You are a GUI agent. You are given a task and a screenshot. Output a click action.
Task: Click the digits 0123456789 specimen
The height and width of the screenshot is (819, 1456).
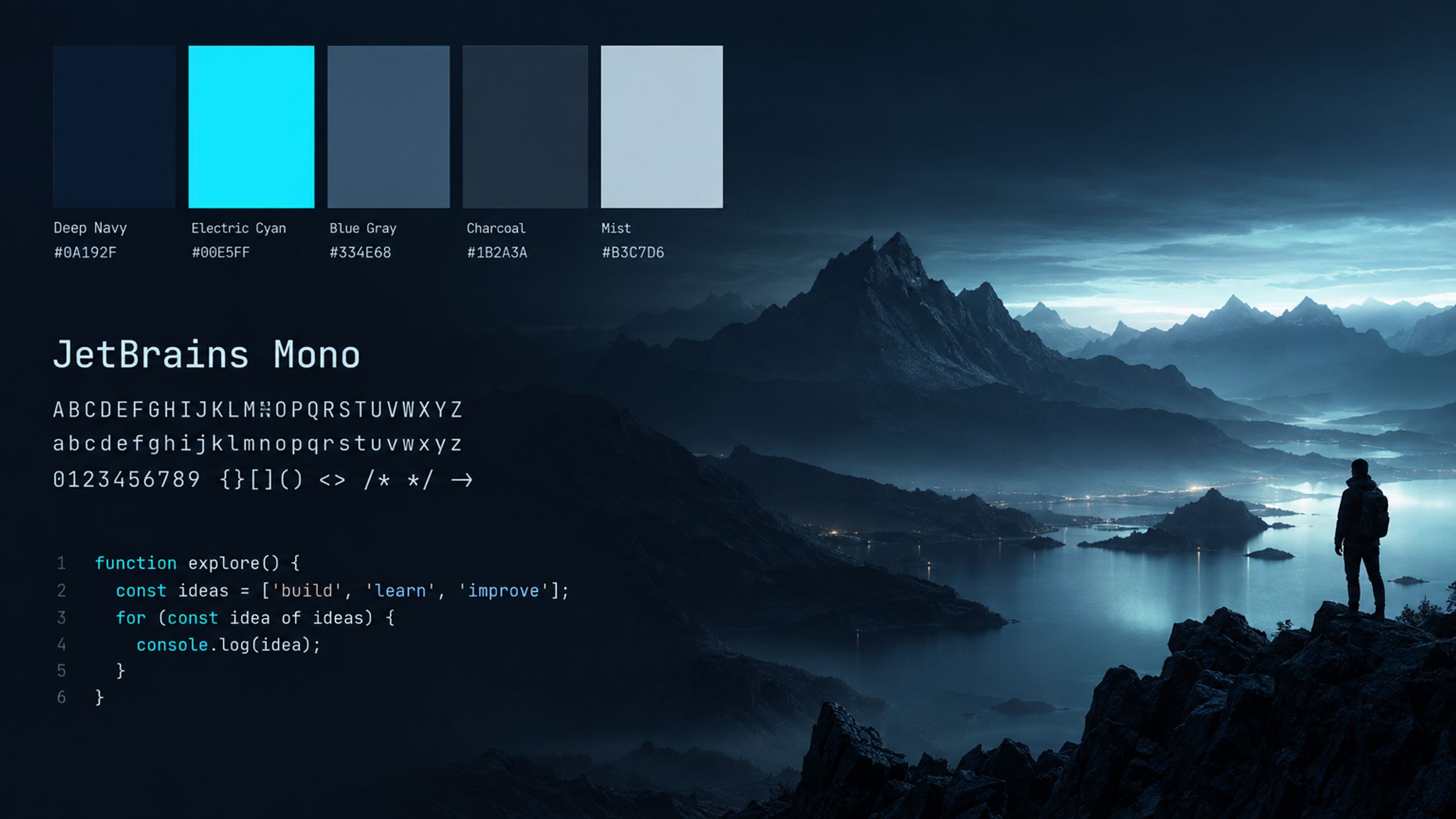pyautogui.click(x=126, y=479)
